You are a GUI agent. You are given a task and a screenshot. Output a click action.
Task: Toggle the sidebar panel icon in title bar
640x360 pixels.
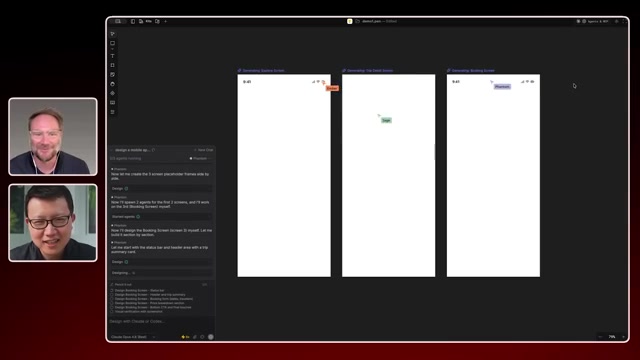tap(133, 21)
